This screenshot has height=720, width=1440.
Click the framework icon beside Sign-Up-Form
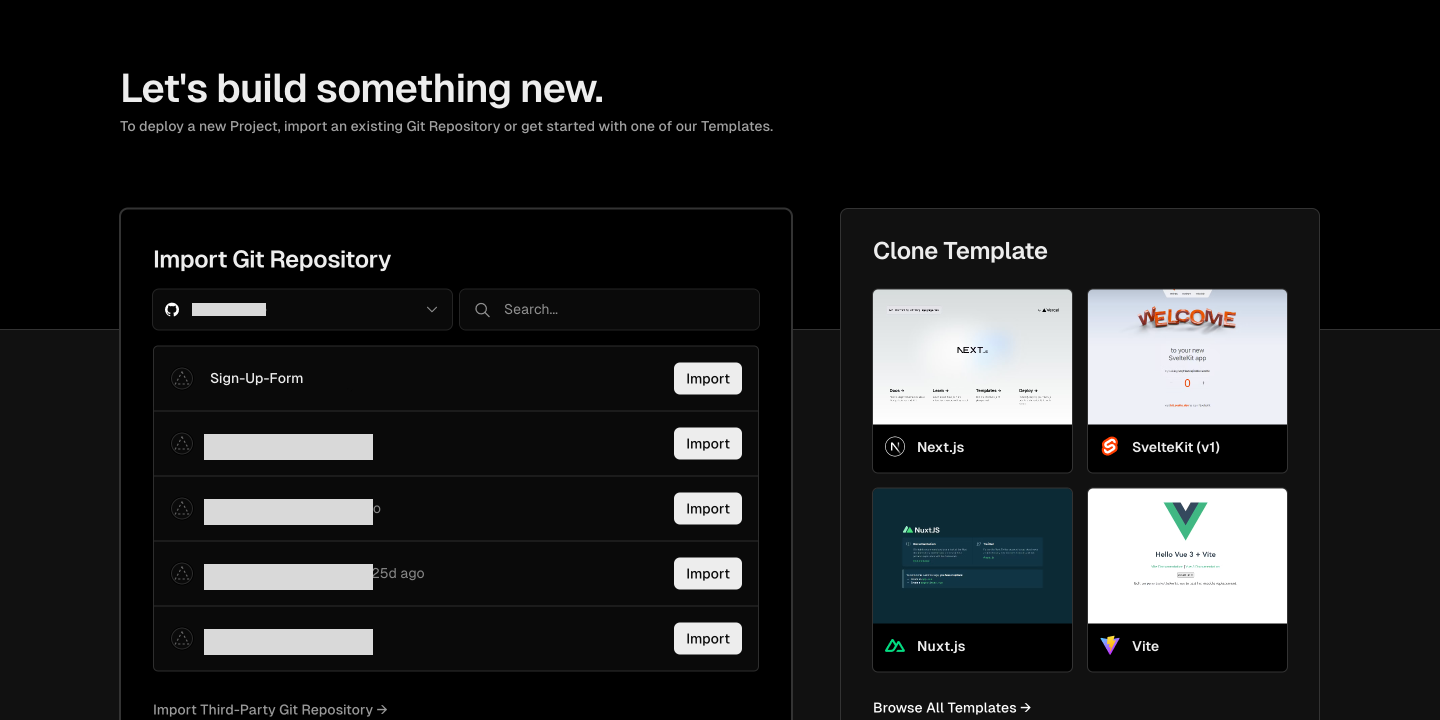182,378
